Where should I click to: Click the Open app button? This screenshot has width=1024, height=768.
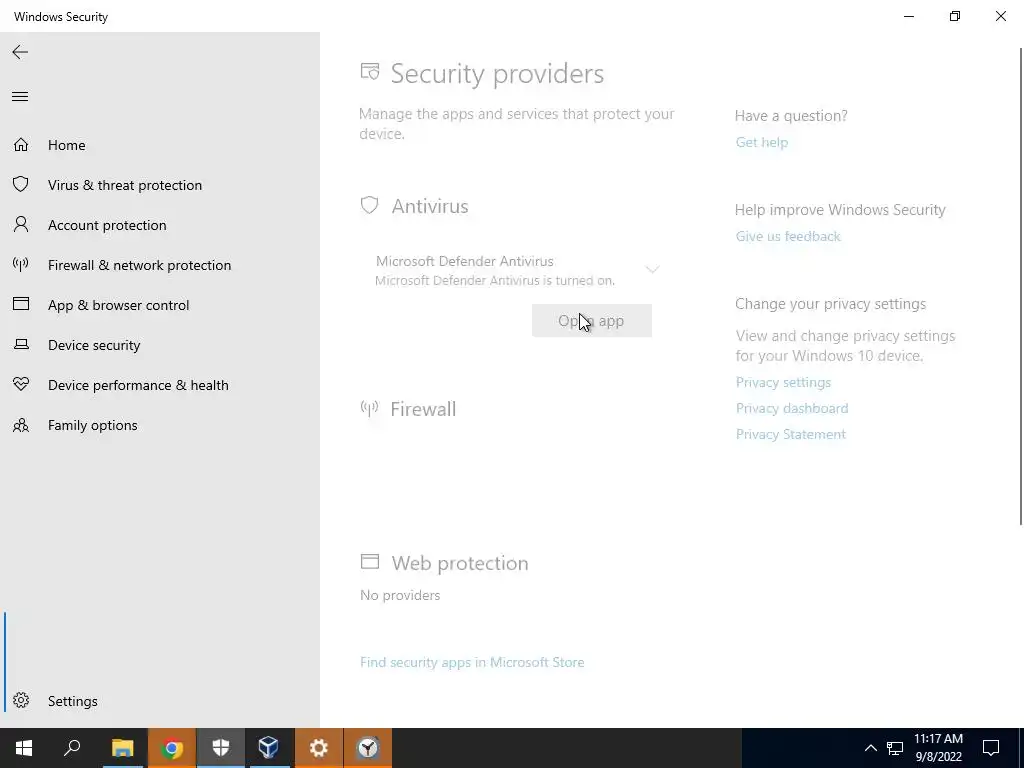click(x=592, y=321)
